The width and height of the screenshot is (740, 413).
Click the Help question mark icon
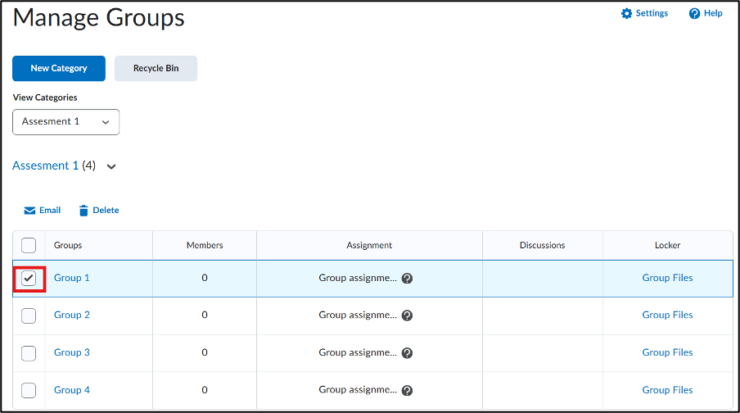pos(694,14)
